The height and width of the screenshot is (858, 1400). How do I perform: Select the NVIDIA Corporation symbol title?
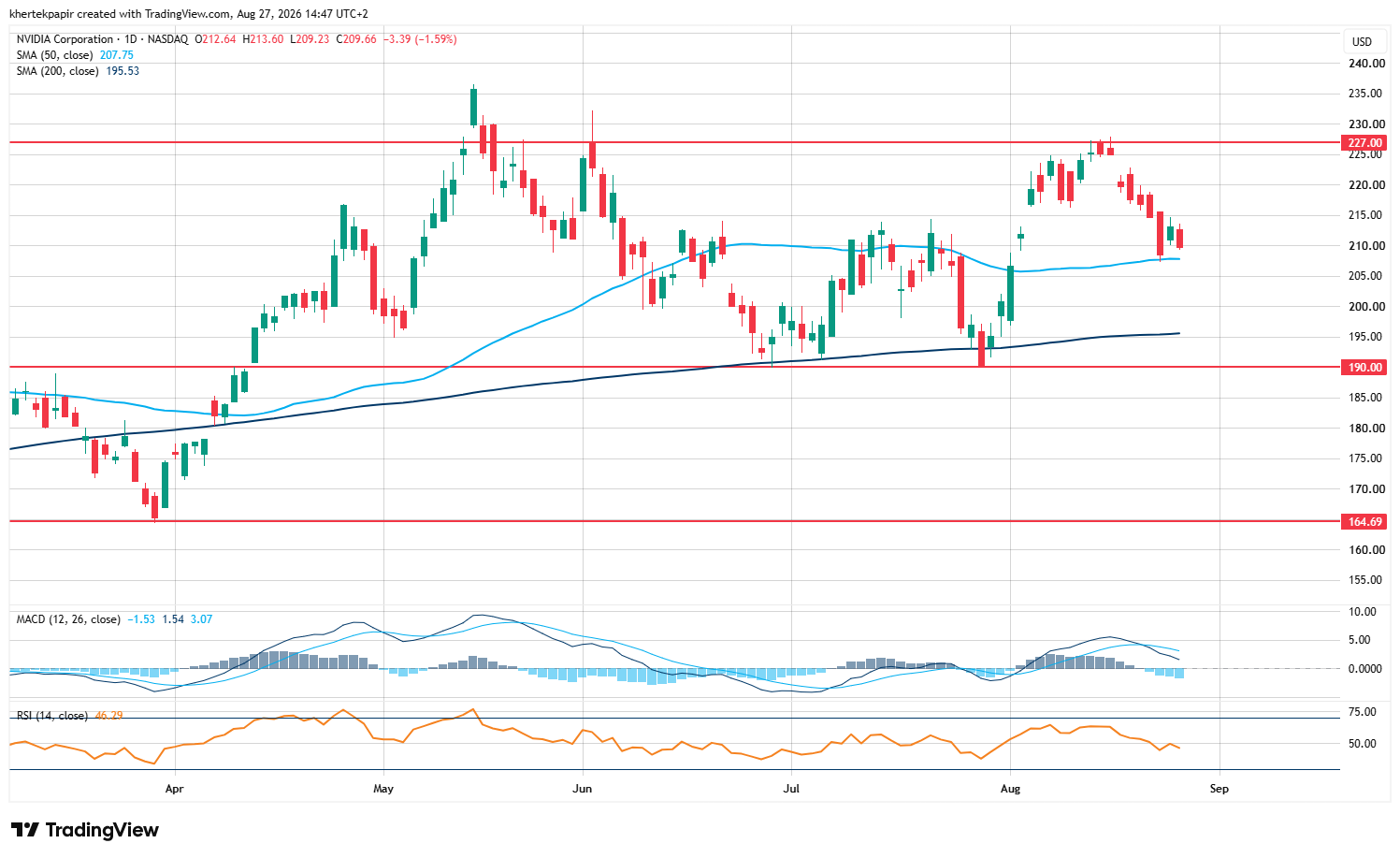(65, 39)
